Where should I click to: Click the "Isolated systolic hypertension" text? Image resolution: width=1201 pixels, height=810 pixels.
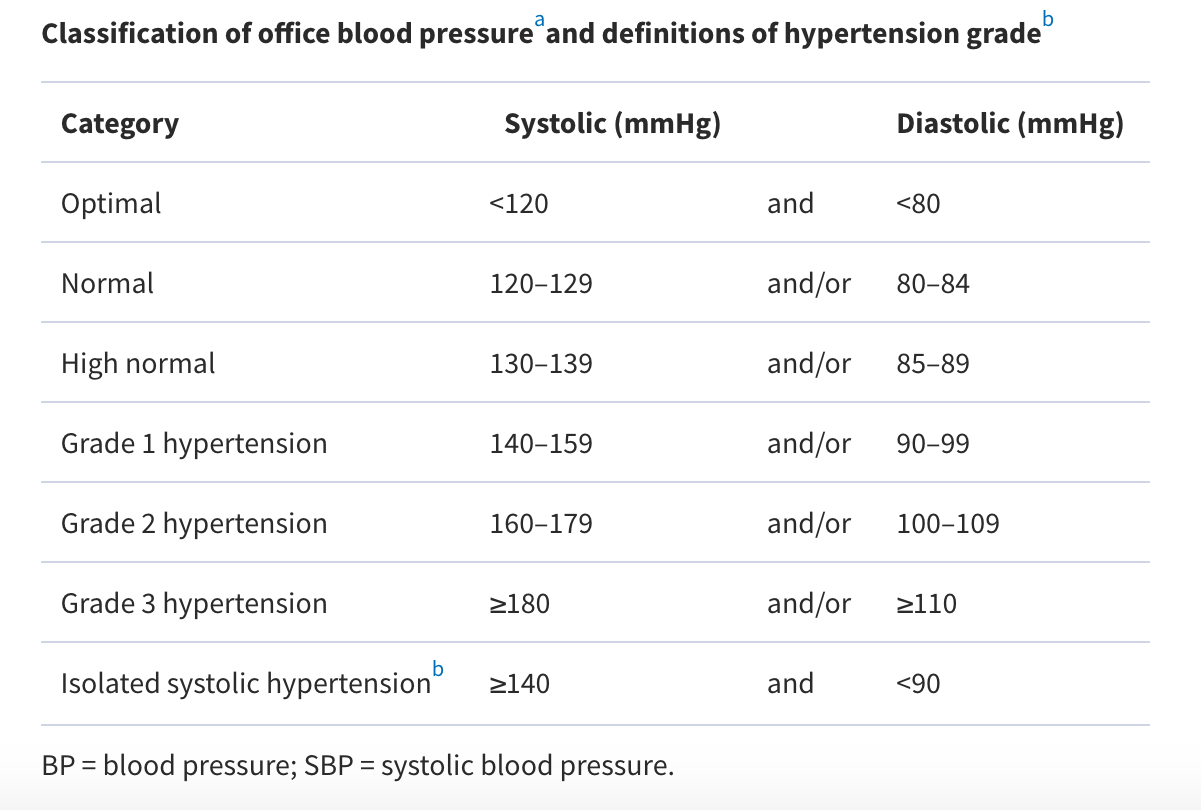click(245, 684)
